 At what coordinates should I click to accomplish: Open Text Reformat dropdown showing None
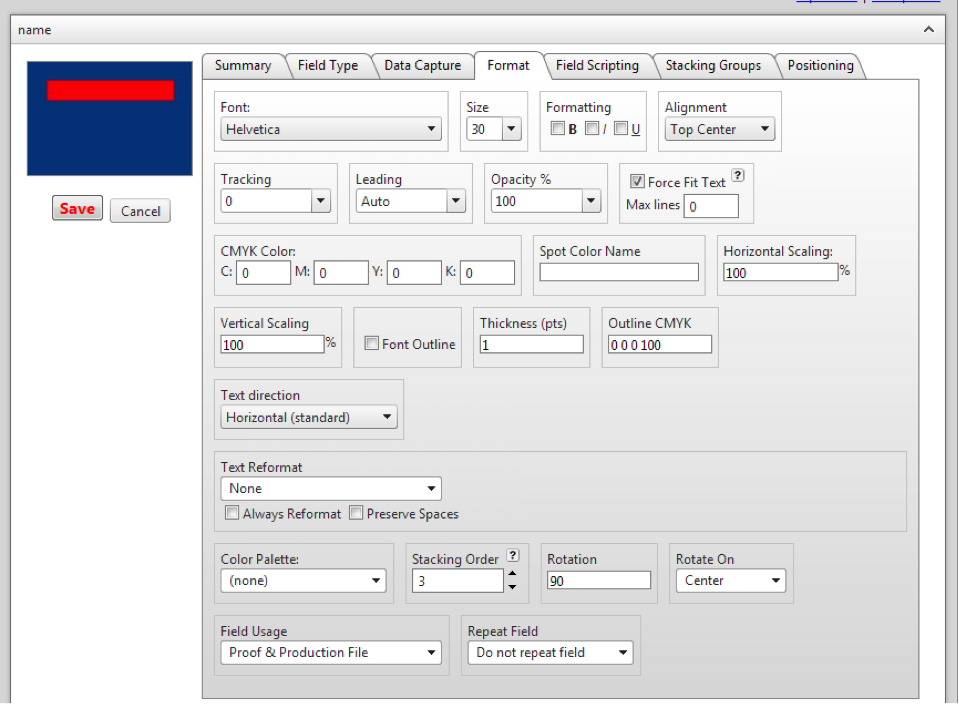[x=331, y=489]
